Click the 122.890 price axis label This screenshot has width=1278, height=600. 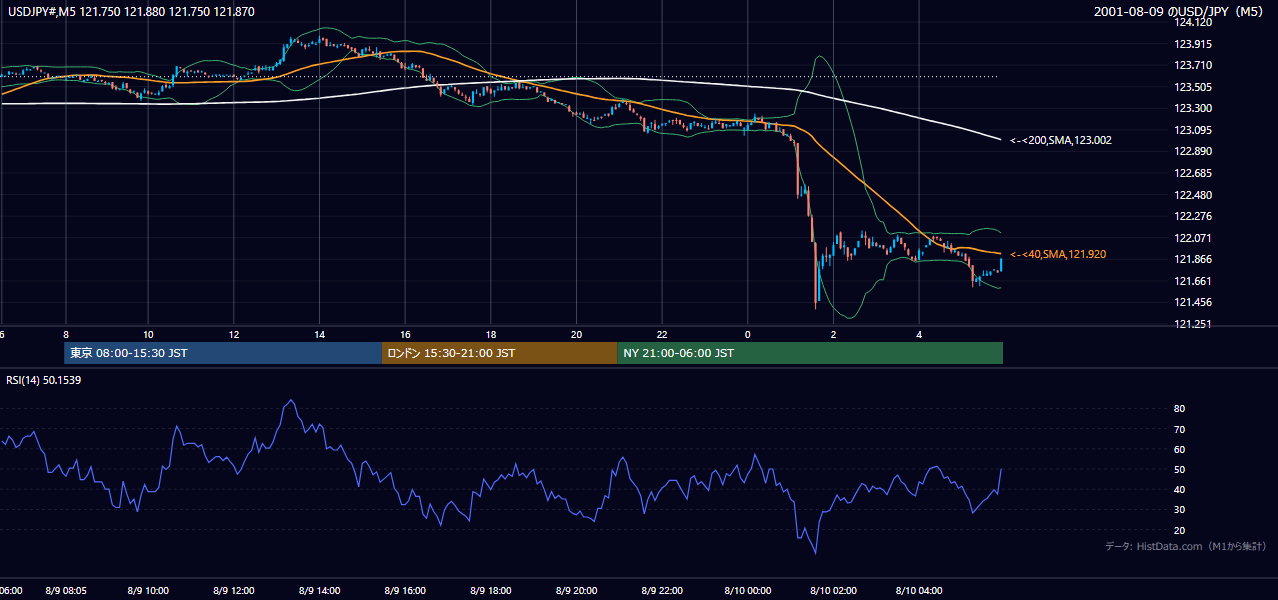click(x=1194, y=151)
